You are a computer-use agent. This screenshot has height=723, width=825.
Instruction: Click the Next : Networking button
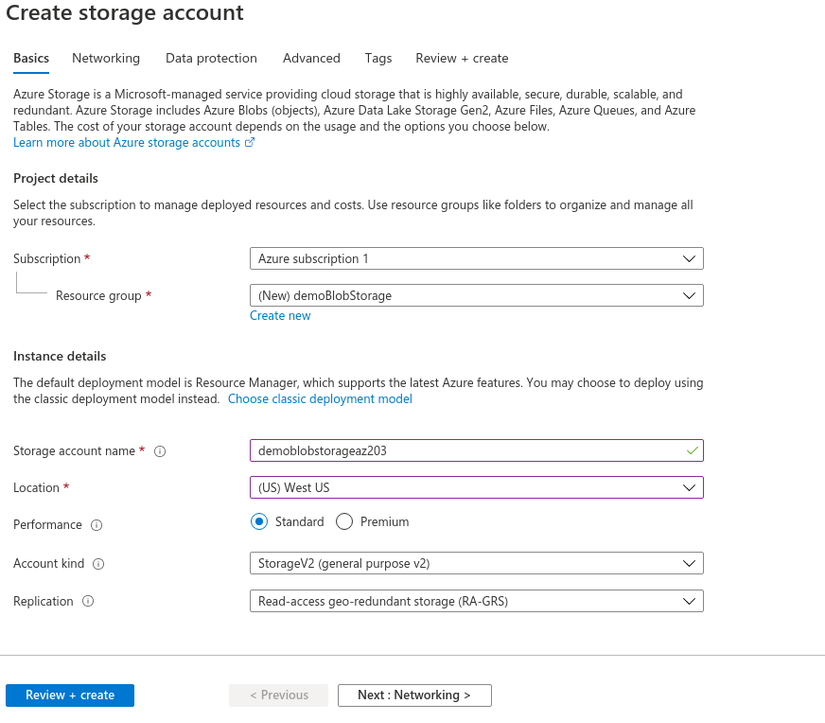414,695
